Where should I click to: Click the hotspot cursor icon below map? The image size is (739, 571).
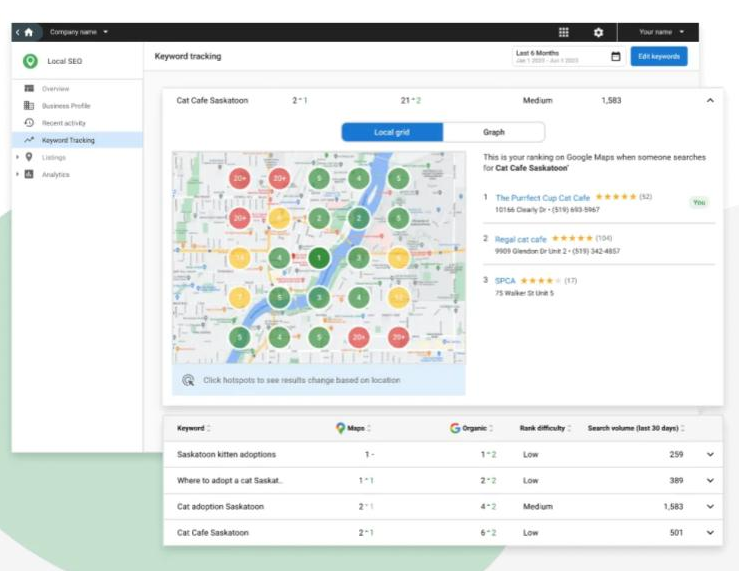click(x=188, y=380)
